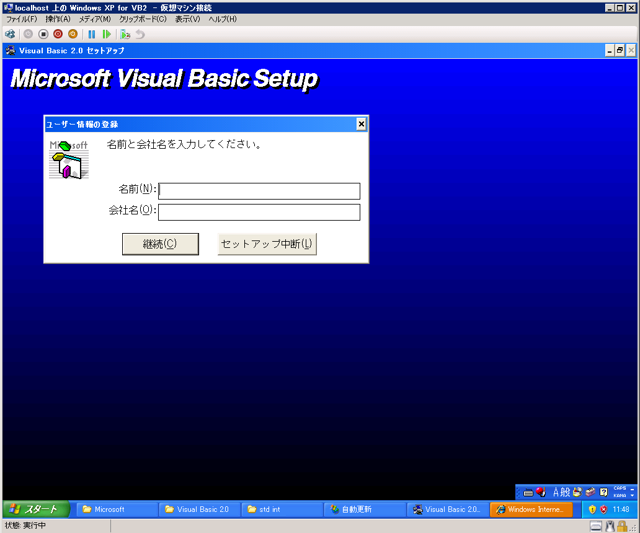Screen dimensions: 640x533
Task: Click the gray Revert arrow icon
Action: click(140, 34)
